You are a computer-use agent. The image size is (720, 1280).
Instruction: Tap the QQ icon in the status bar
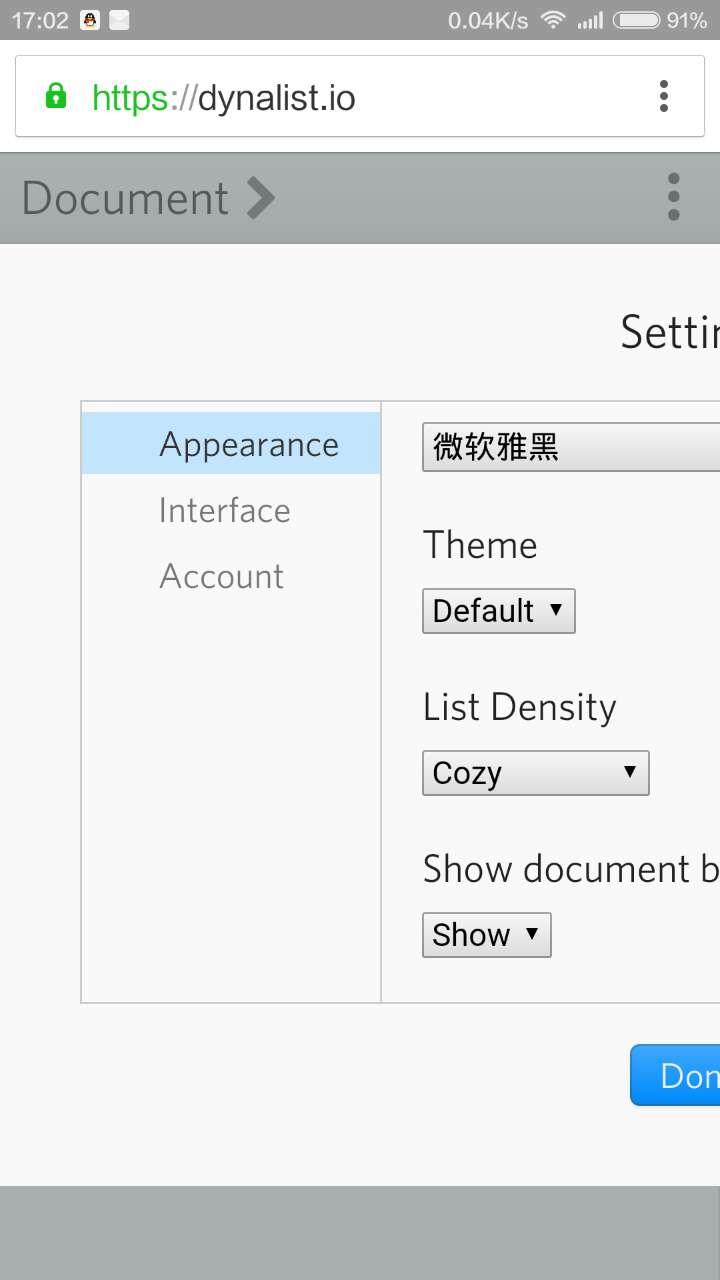coord(90,18)
